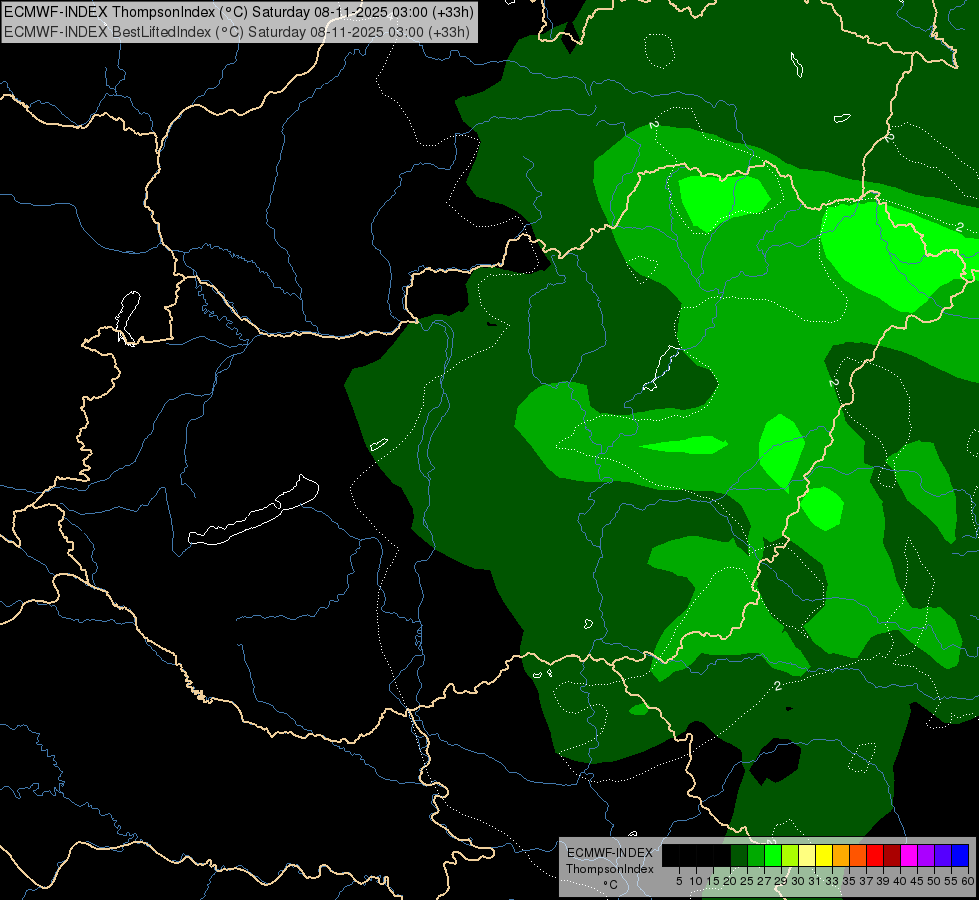
Task: Click the bright green 27-29 legend swatch
Action: click(x=773, y=855)
